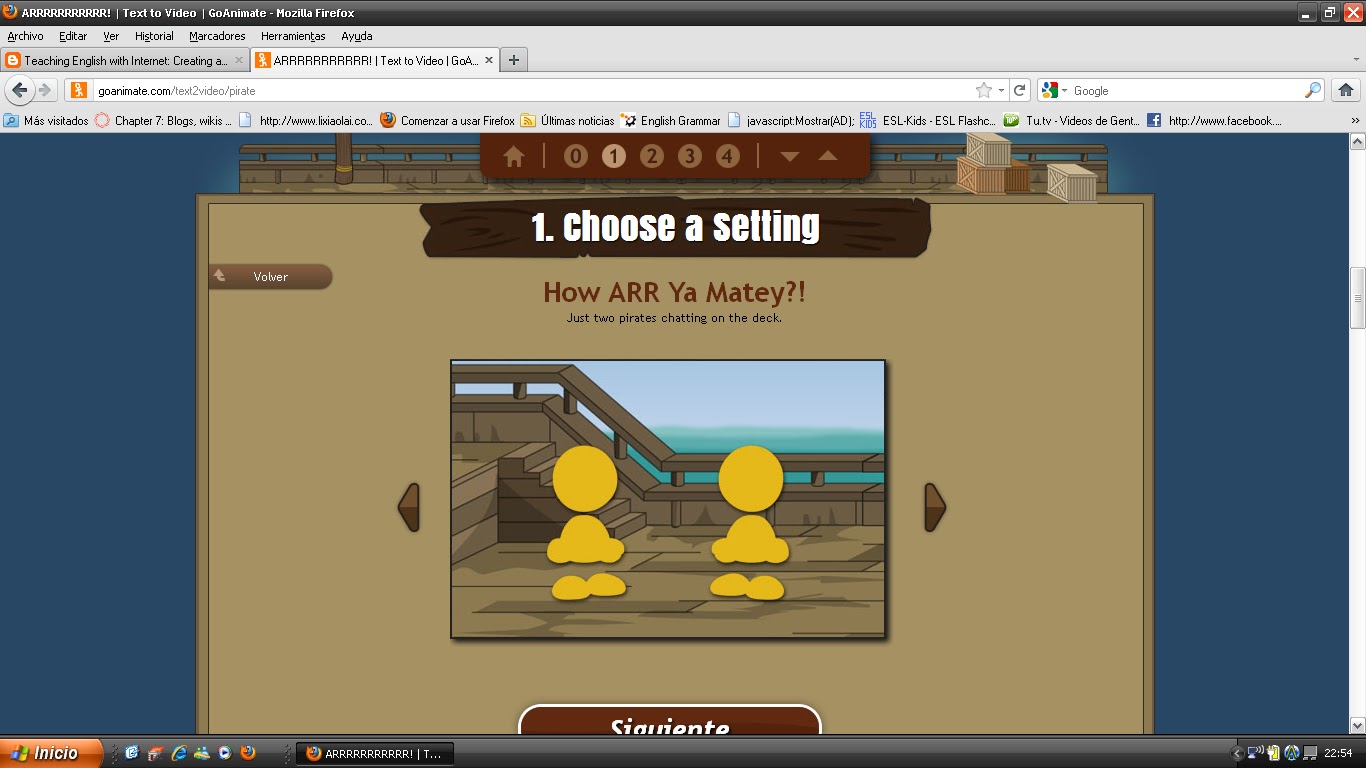Reload the page
The height and width of the screenshot is (768, 1366).
[1020, 90]
